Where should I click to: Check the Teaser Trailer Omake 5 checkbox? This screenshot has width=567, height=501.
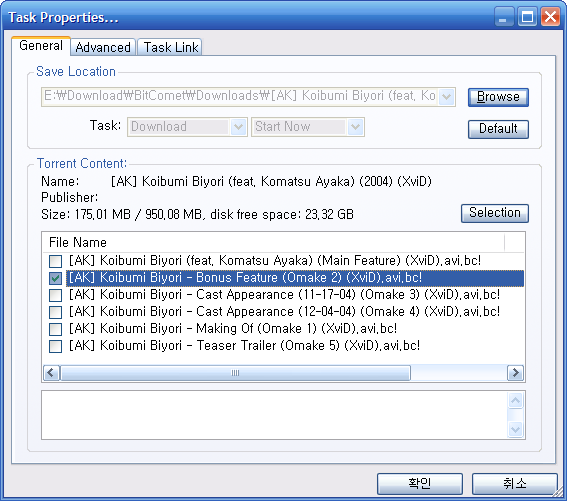pos(55,346)
